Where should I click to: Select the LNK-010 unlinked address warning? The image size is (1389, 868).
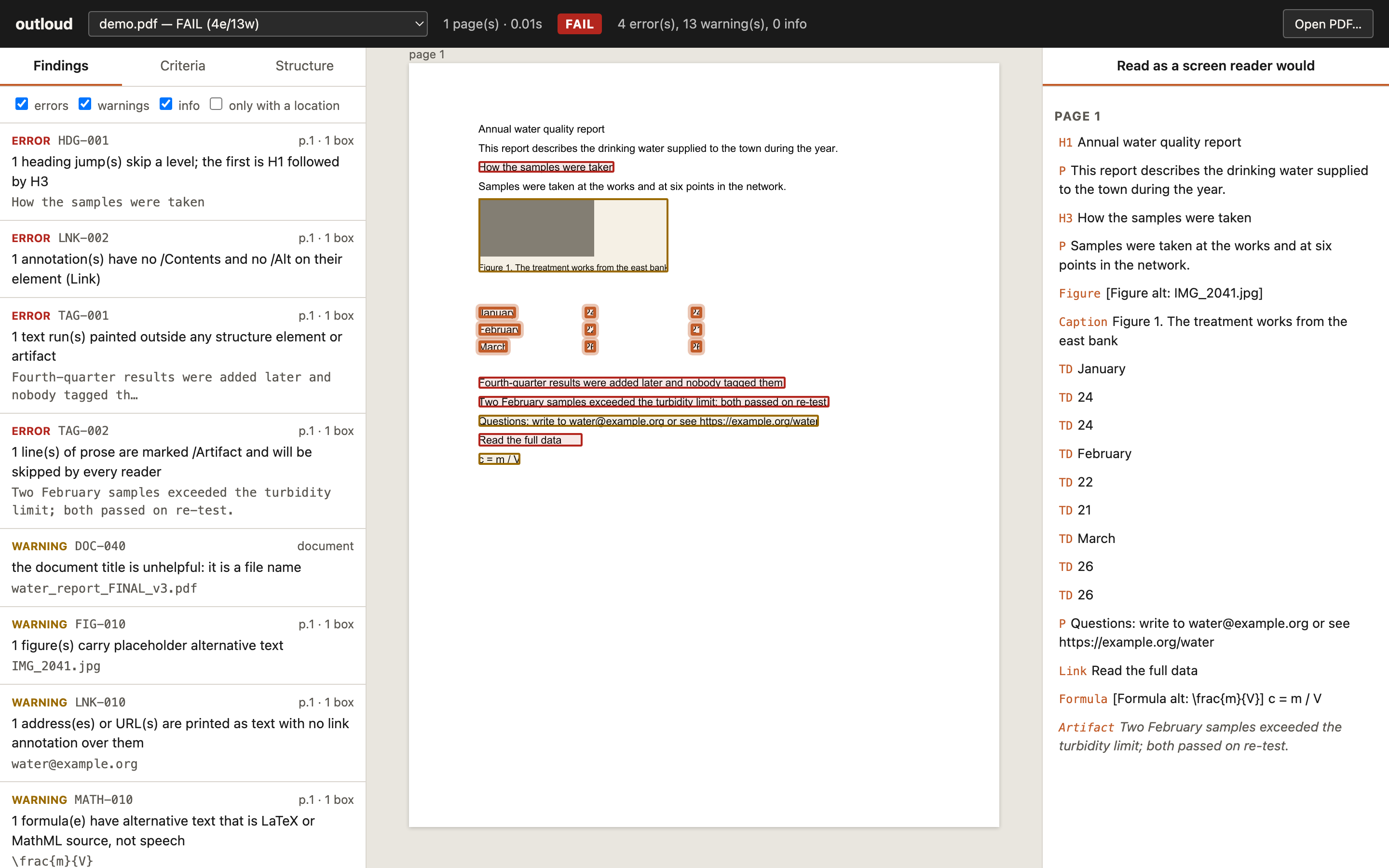point(182,733)
